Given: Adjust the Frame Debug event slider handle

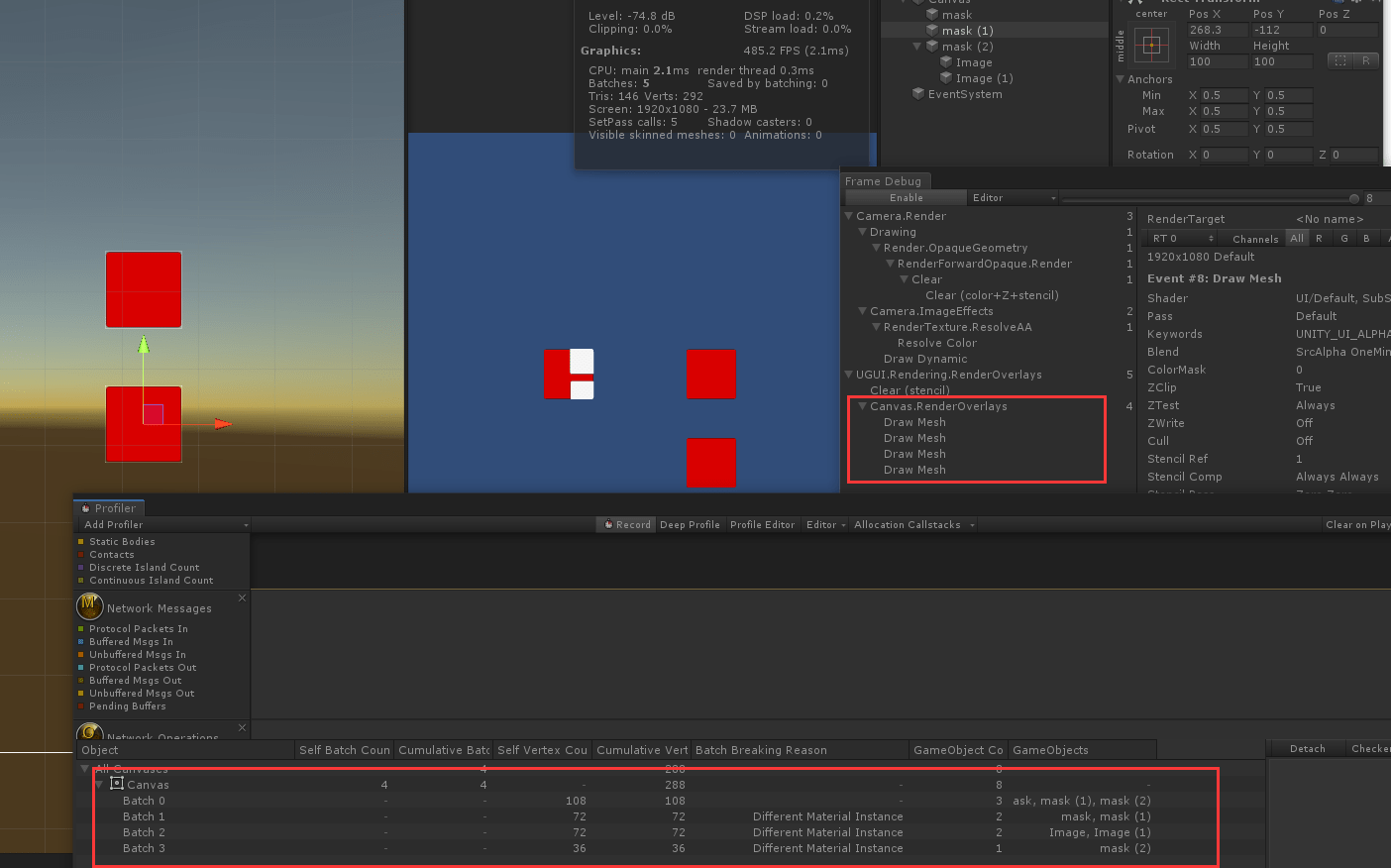Looking at the screenshot, I should (1353, 199).
